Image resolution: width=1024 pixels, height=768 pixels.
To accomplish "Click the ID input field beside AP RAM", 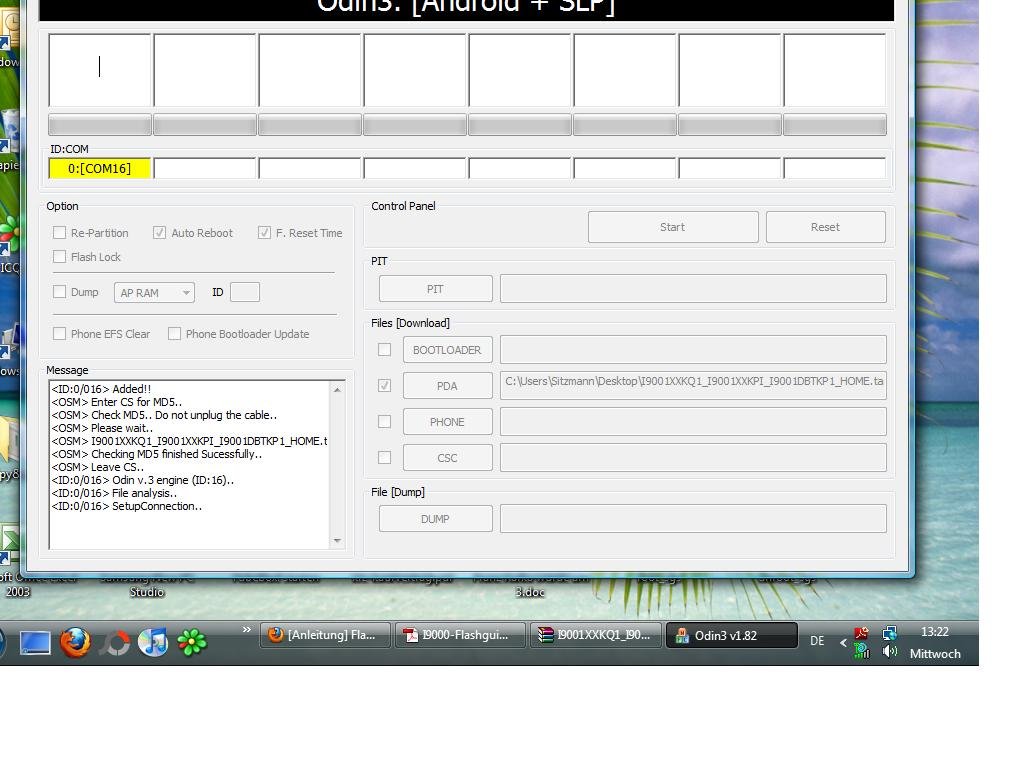I will click(245, 292).
